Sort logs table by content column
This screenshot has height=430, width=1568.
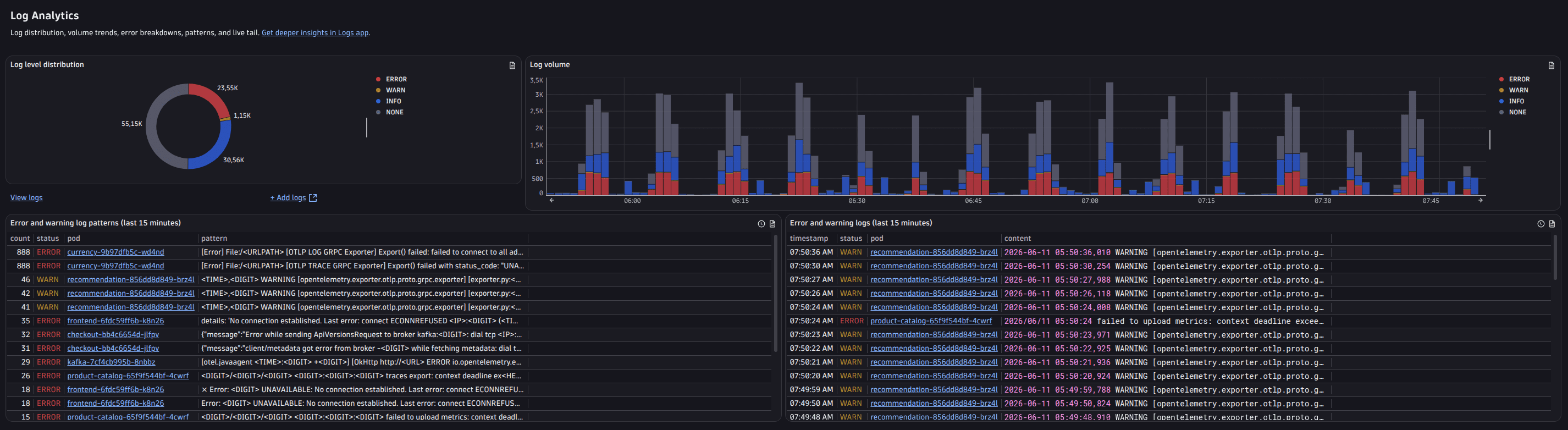(1018, 239)
